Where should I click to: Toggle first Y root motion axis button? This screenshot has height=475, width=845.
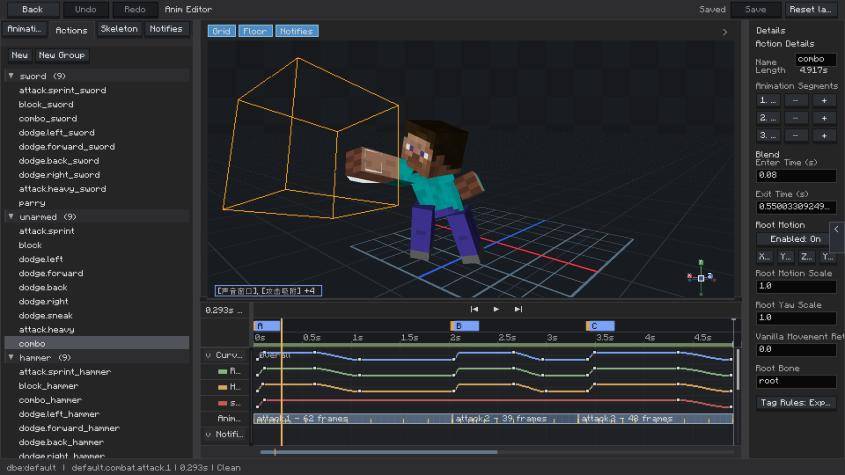tap(785, 257)
